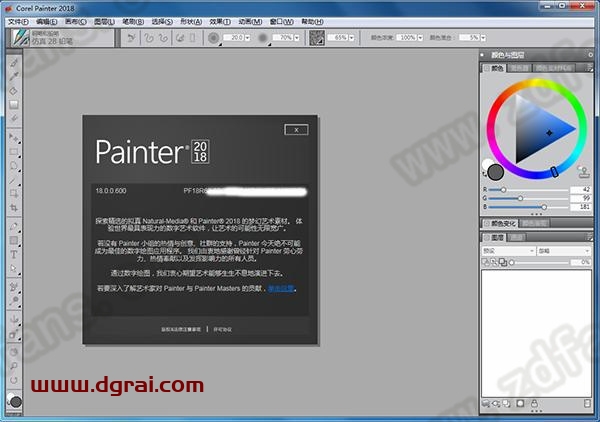600x422 pixels.
Task: Open the brush selector preview icon
Action: [17, 37]
